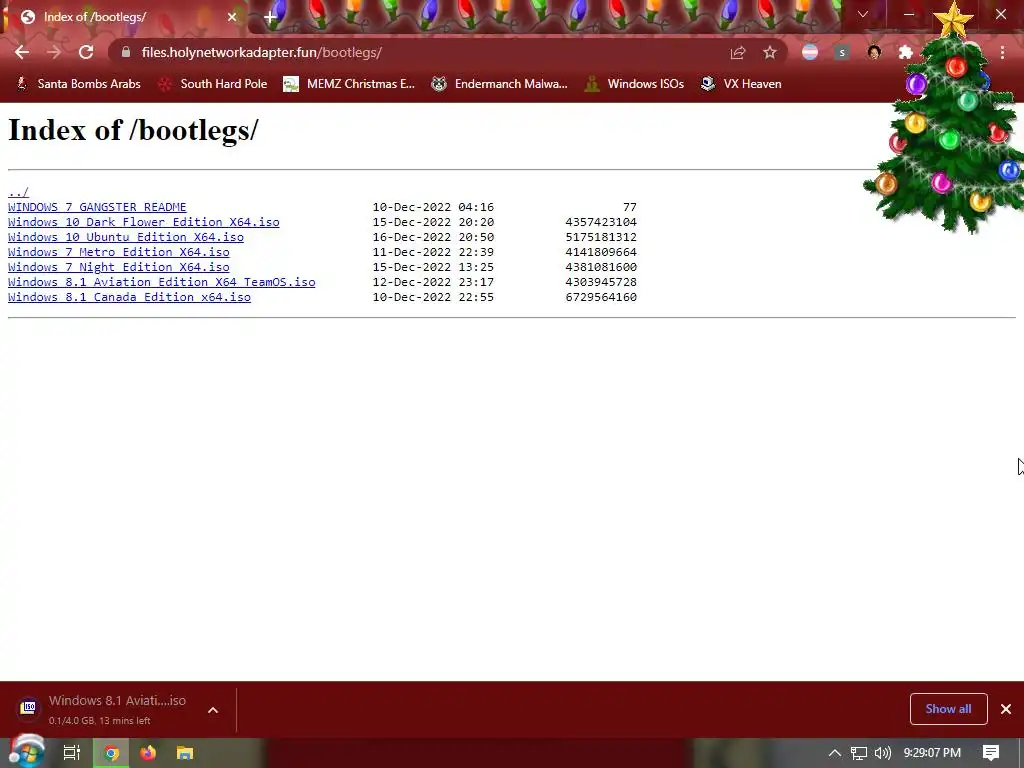This screenshot has height=768, width=1024.
Task: Open the tab search dropdown chevron
Action: coord(863,14)
